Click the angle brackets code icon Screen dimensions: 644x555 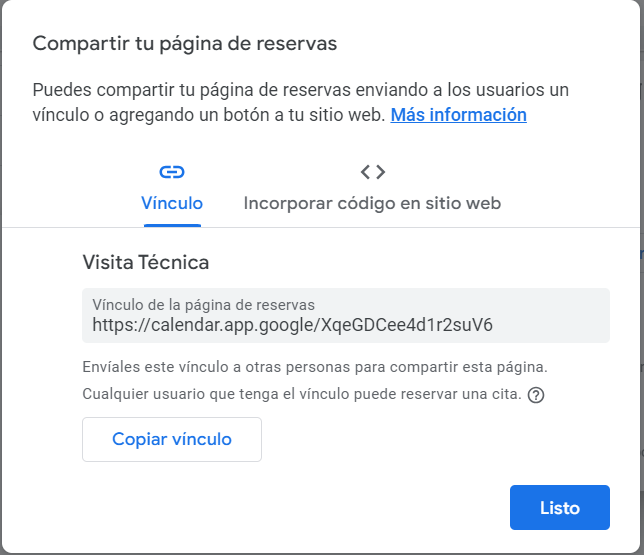pyautogui.click(x=373, y=172)
